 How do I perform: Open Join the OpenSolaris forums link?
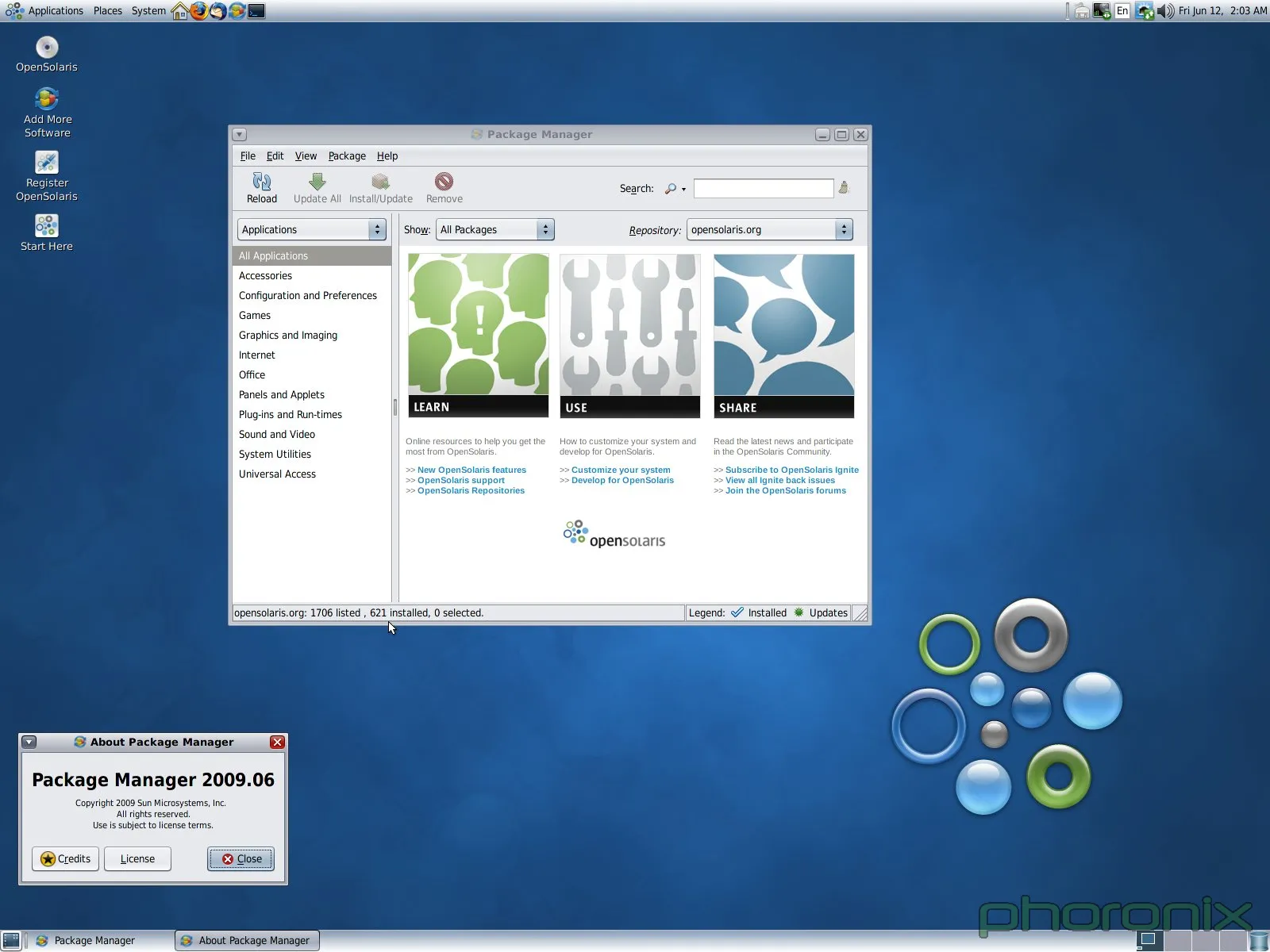(x=786, y=491)
